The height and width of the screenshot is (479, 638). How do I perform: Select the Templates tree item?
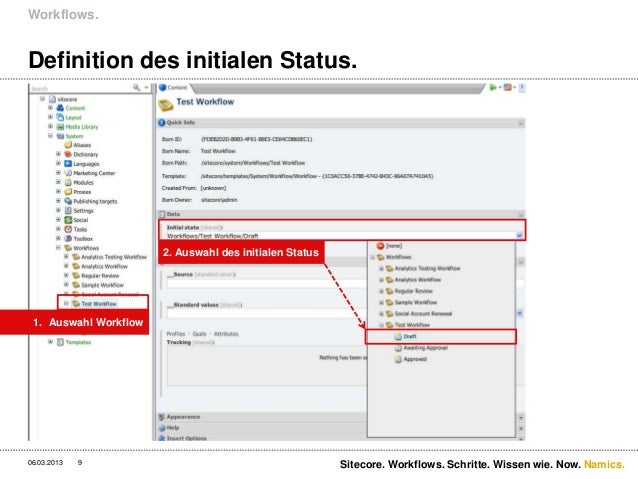[78, 342]
